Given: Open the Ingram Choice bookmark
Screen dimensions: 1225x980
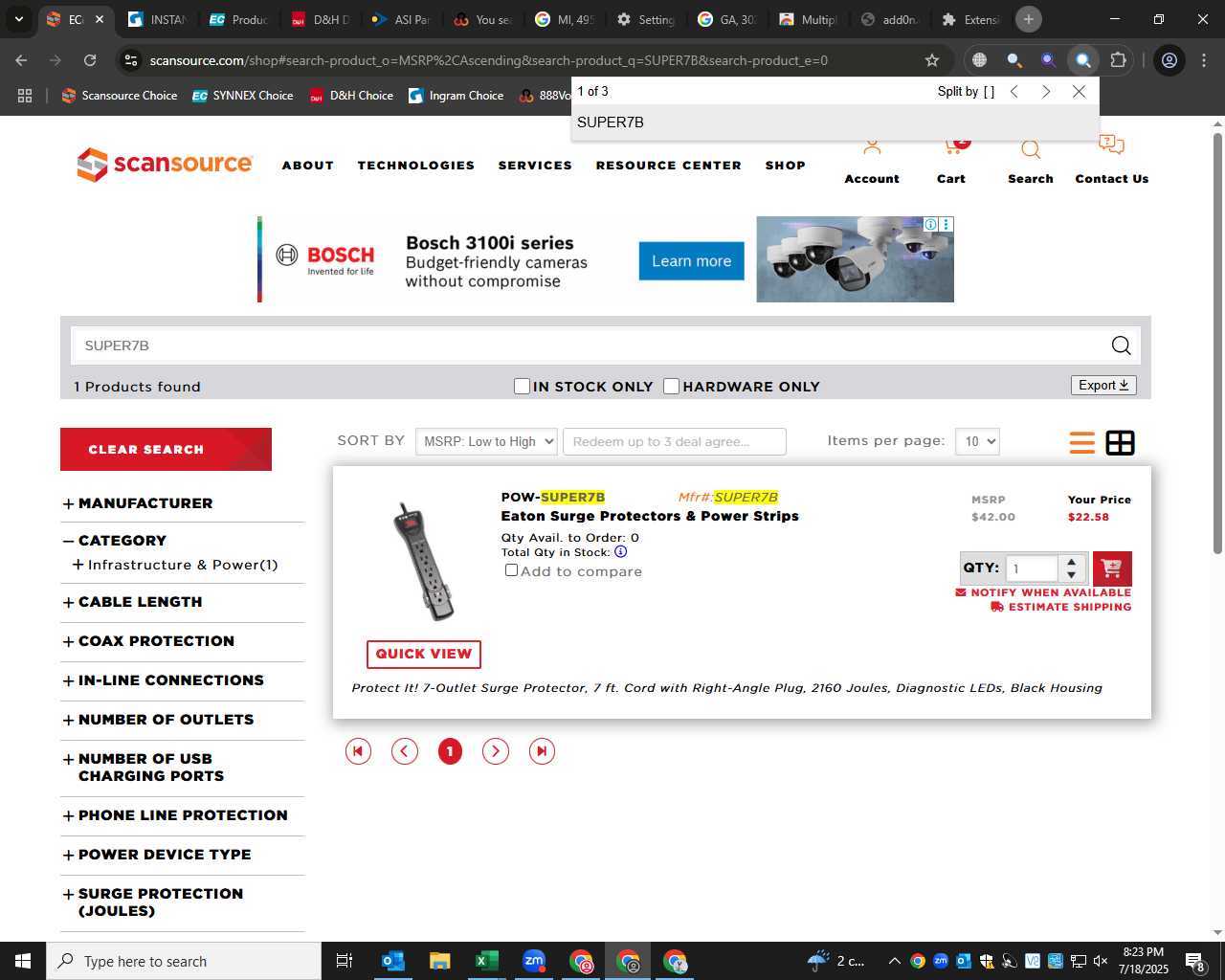Looking at the screenshot, I should [456, 96].
